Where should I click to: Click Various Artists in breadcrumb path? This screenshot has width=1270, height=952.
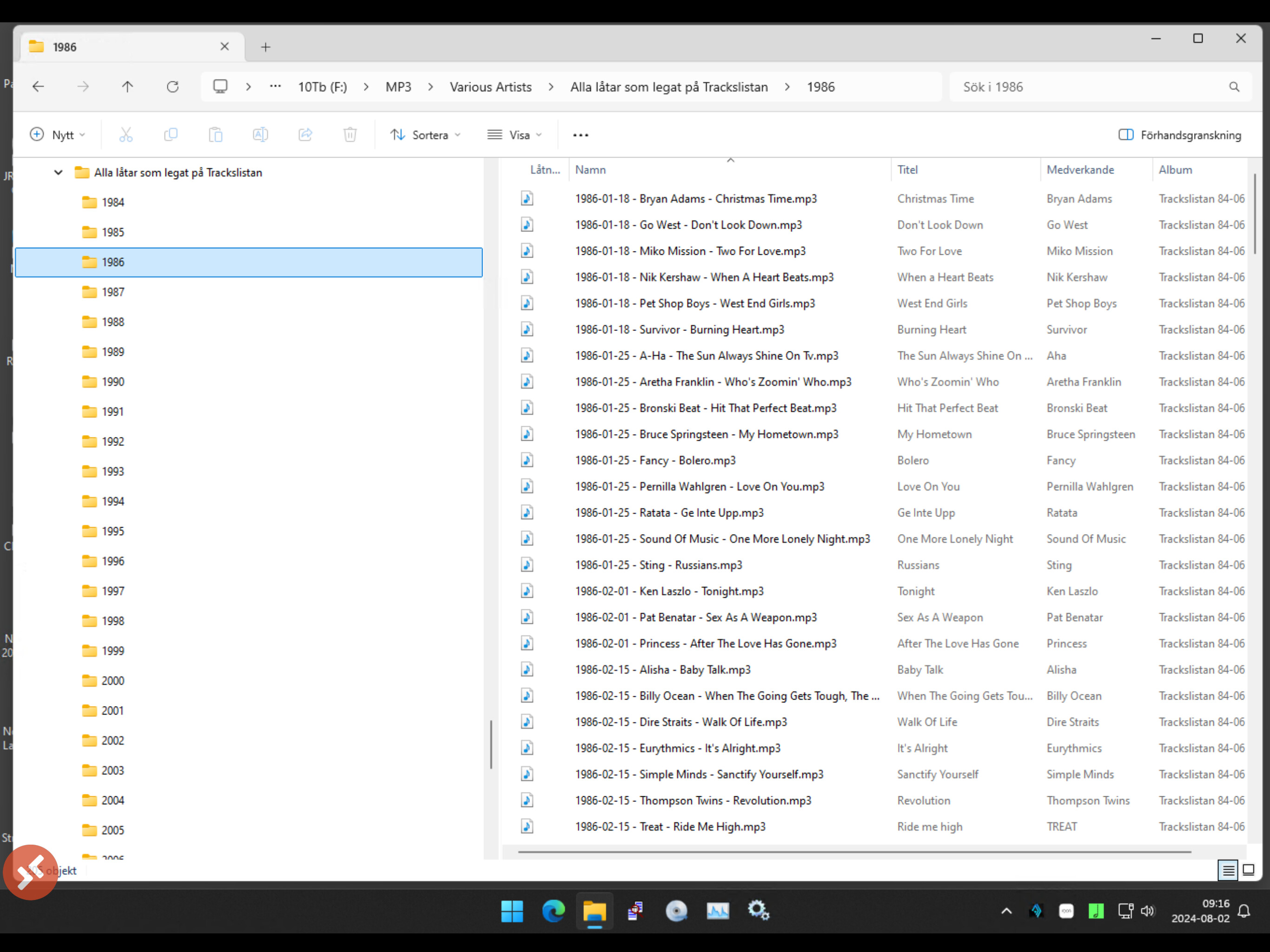(490, 87)
